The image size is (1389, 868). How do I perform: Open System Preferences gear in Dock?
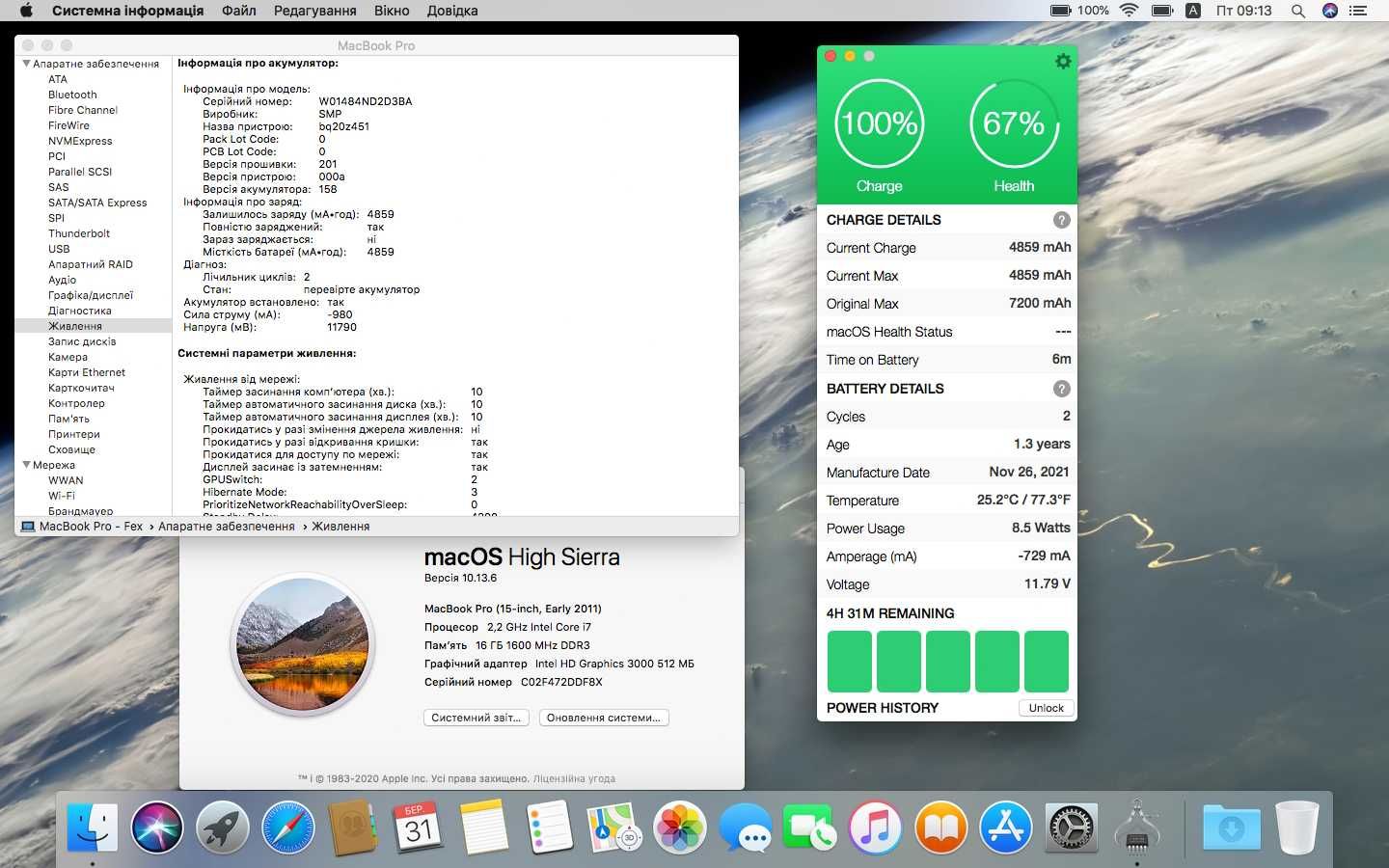click(1072, 827)
